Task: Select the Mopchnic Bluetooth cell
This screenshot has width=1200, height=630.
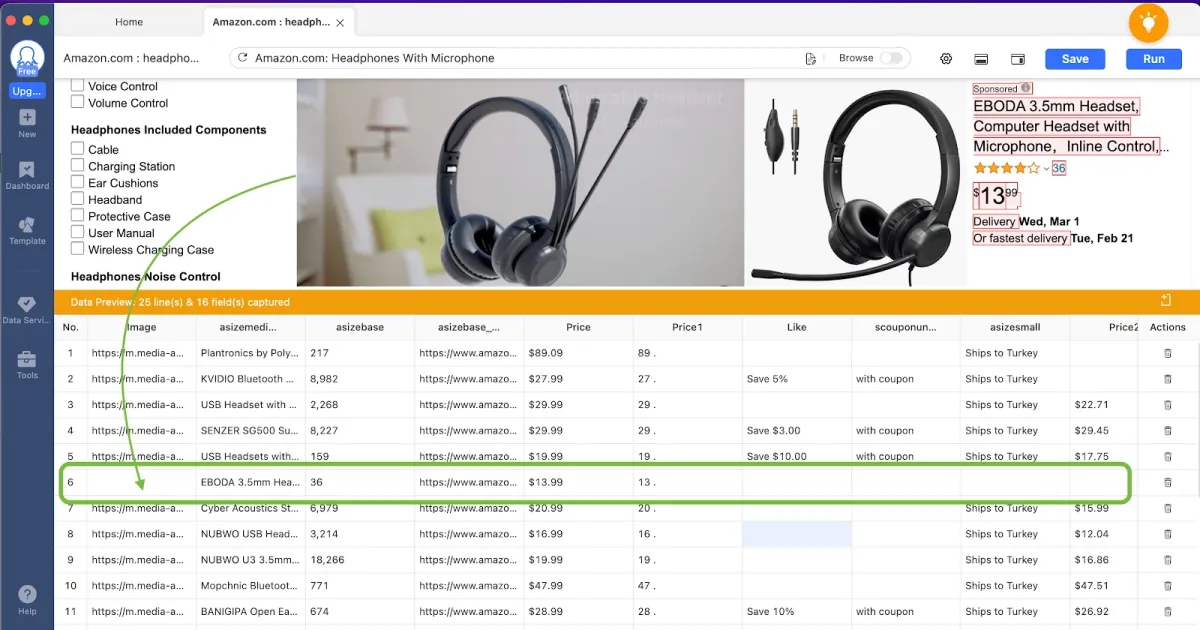Action: (x=251, y=586)
